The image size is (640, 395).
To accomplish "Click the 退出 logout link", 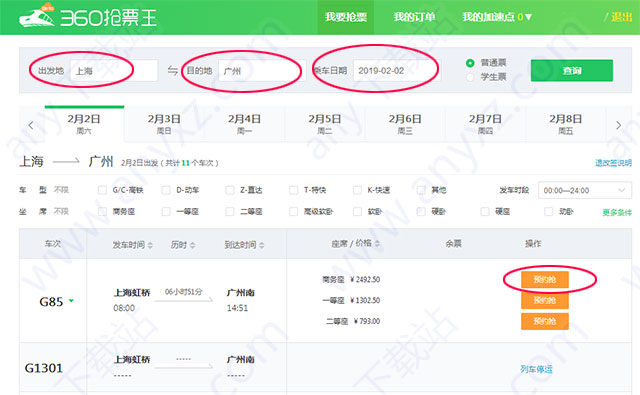I will pos(622,17).
